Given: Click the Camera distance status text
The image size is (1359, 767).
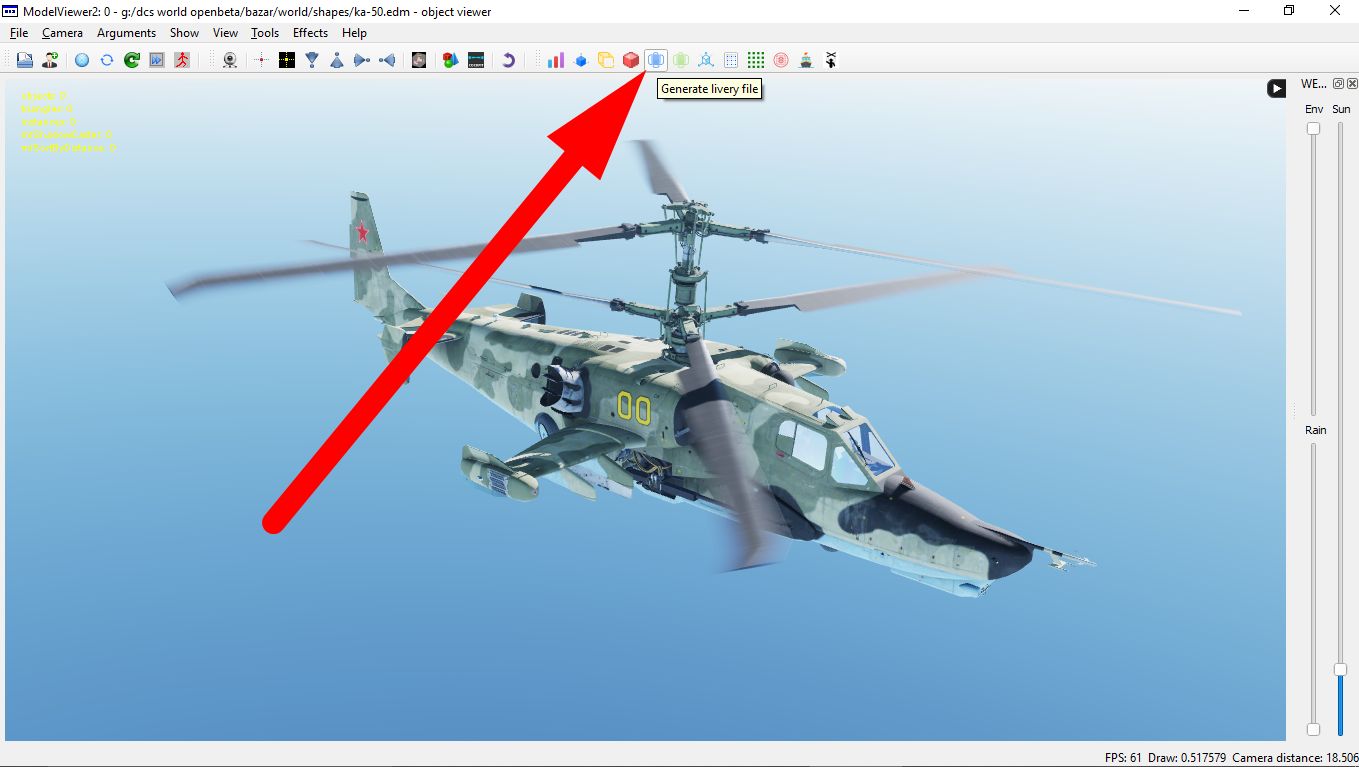Looking at the screenshot, I should coord(1295,758).
